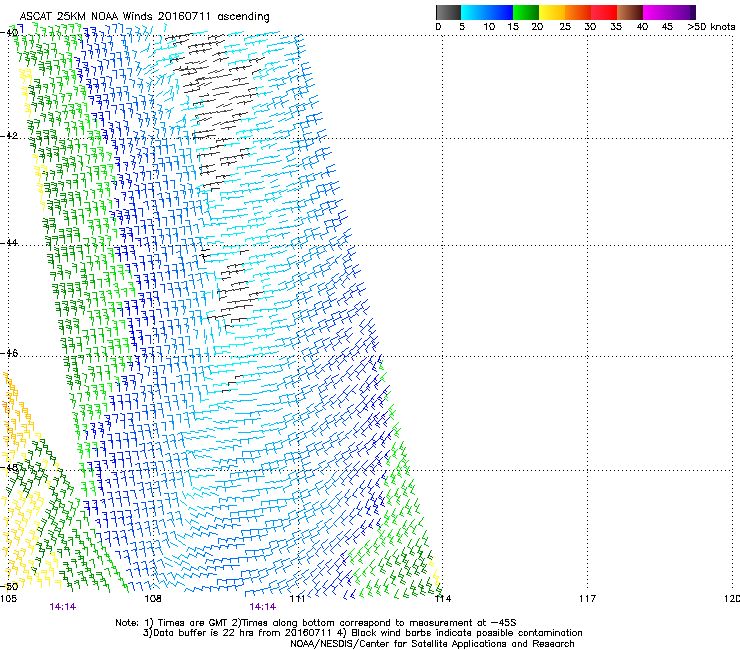Click the legend label '>50 knots'
This screenshot has height=650, width=740.
pos(711,26)
